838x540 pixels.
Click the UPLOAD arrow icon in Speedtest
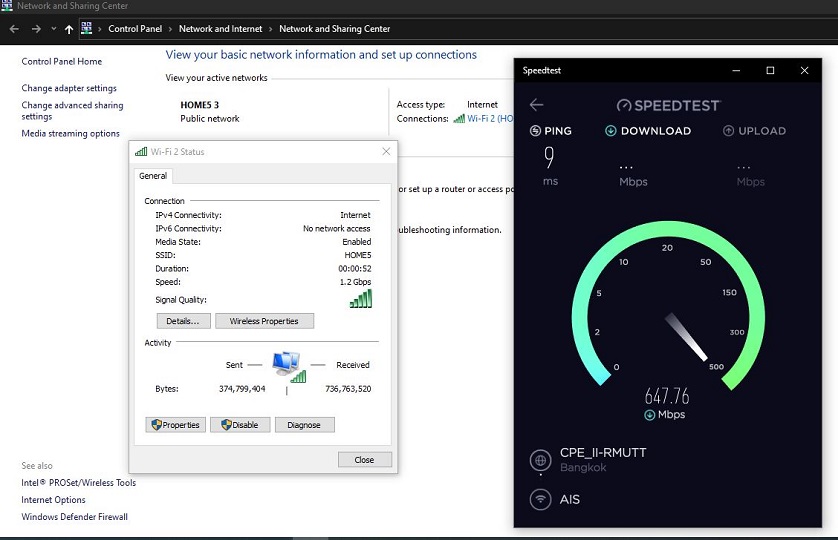tap(728, 131)
